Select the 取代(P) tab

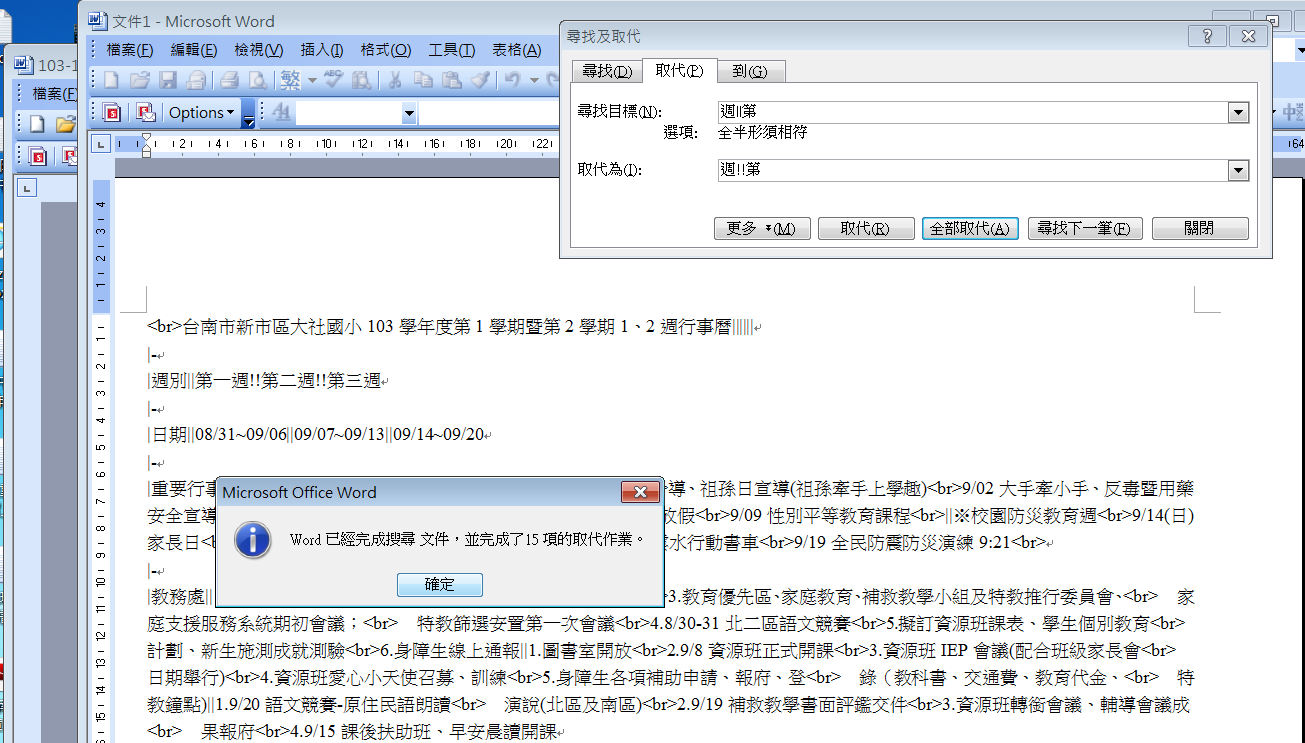pos(679,70)
